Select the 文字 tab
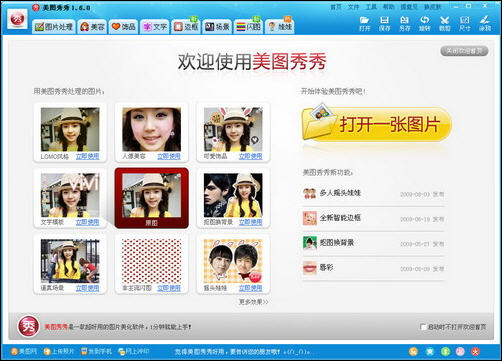The image size is (502, 361). tap(154, 27)
